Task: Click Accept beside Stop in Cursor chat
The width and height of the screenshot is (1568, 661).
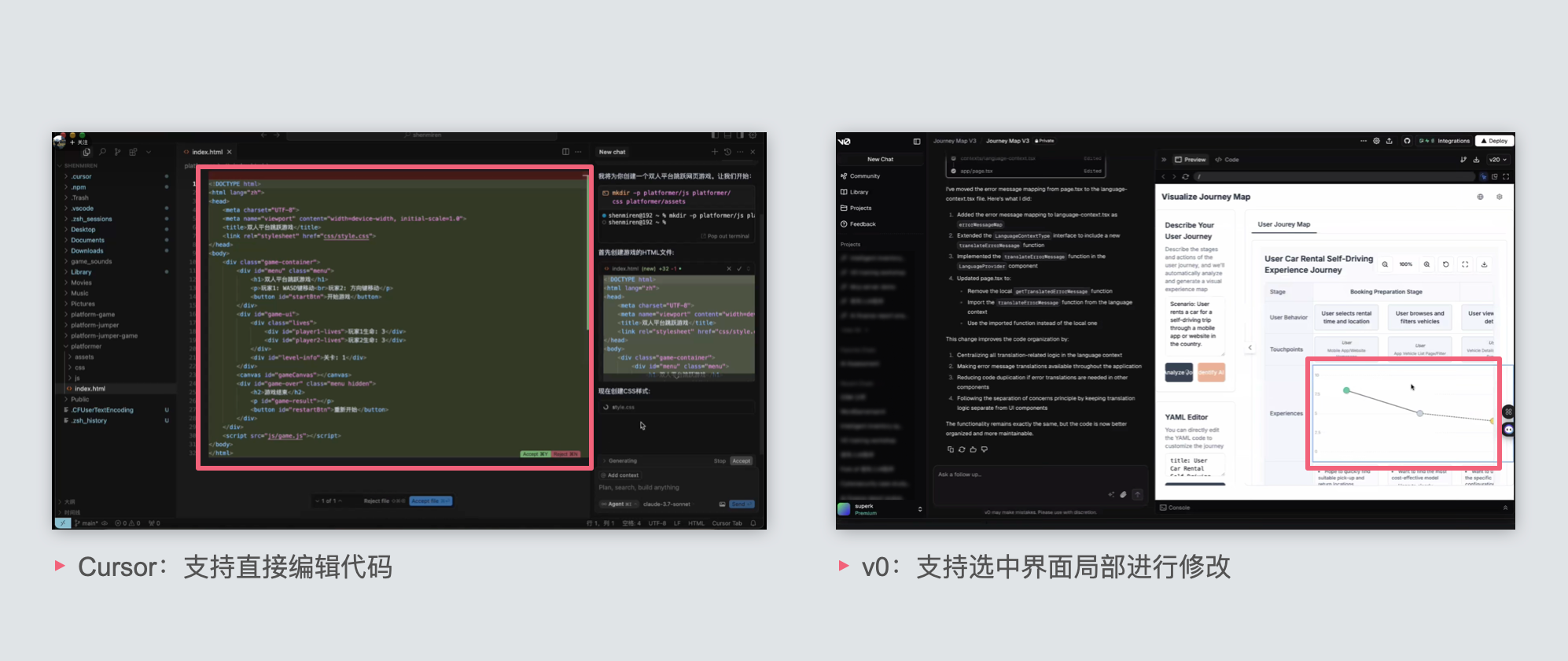Action: 742,461
